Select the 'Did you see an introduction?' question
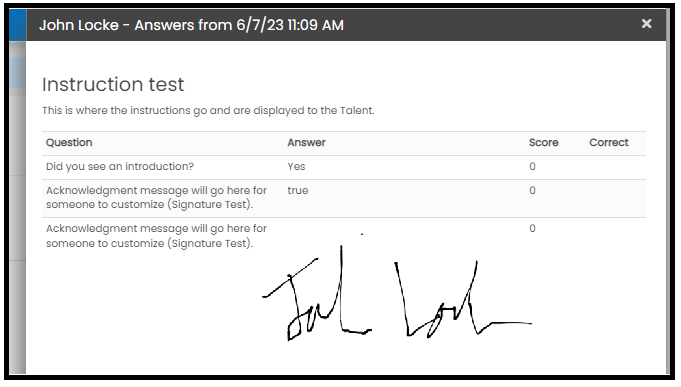 click(120, 166)
